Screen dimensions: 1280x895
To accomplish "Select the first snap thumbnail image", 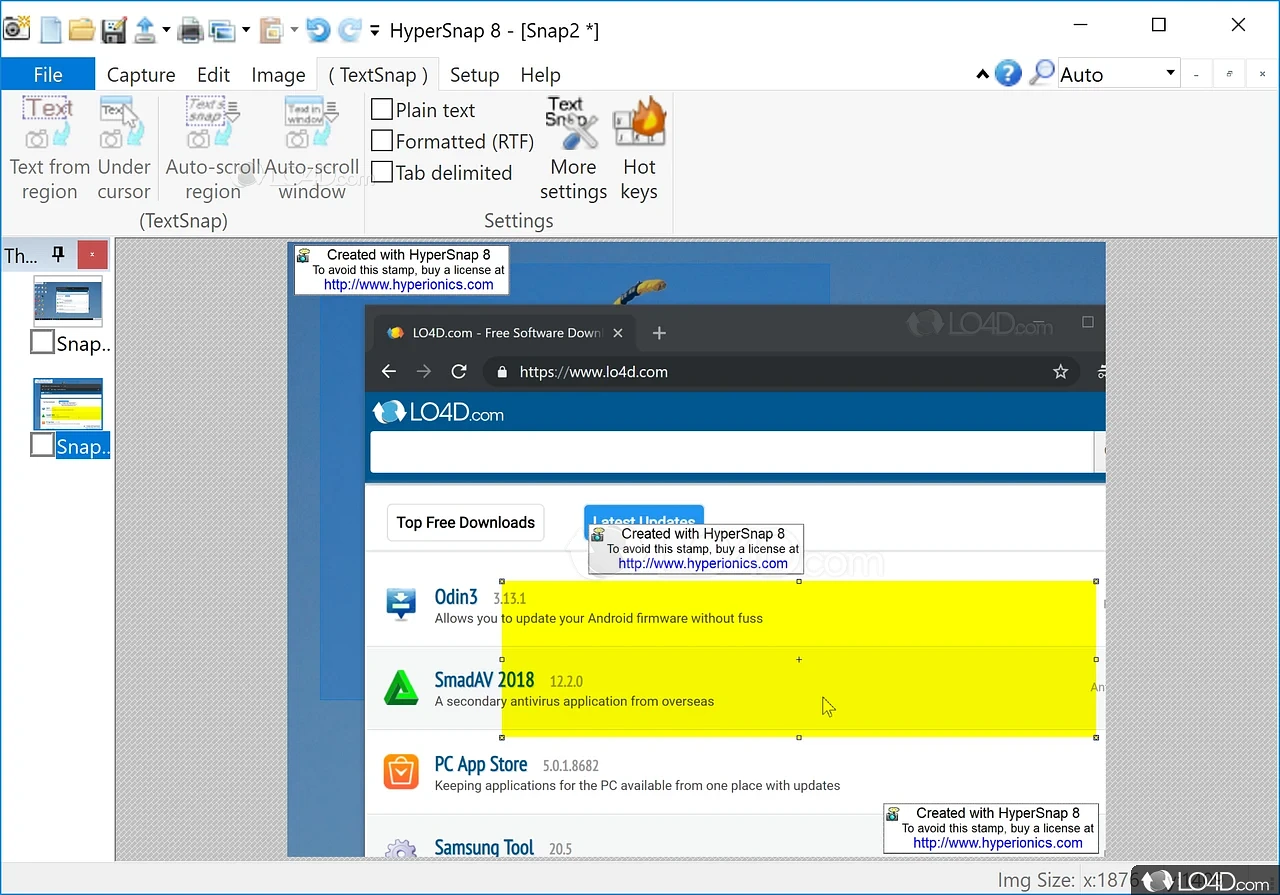I will pyautogui.click(x=68, y=301).
